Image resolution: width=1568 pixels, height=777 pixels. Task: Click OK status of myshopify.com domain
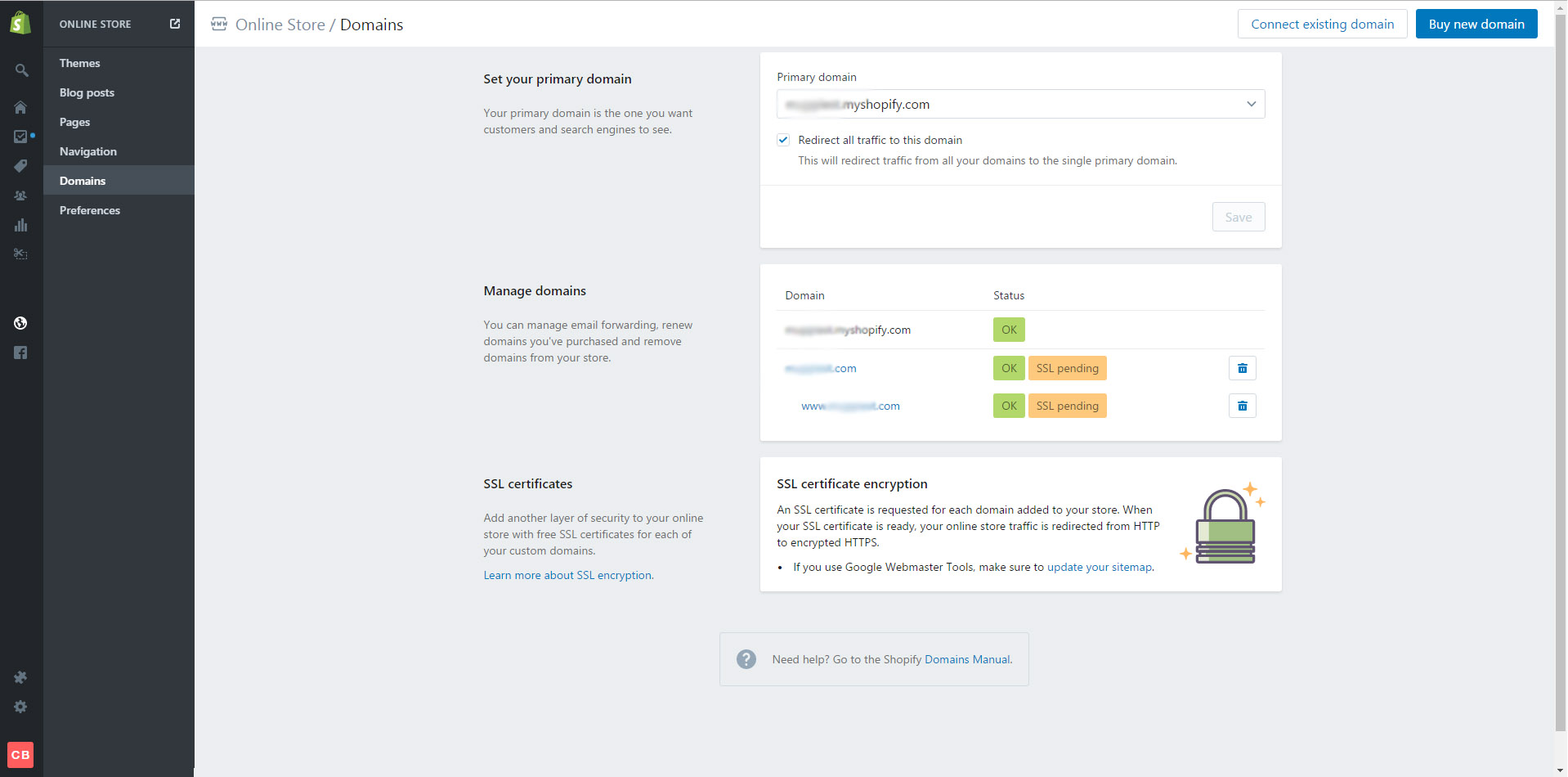click(x=1009, y=330)
